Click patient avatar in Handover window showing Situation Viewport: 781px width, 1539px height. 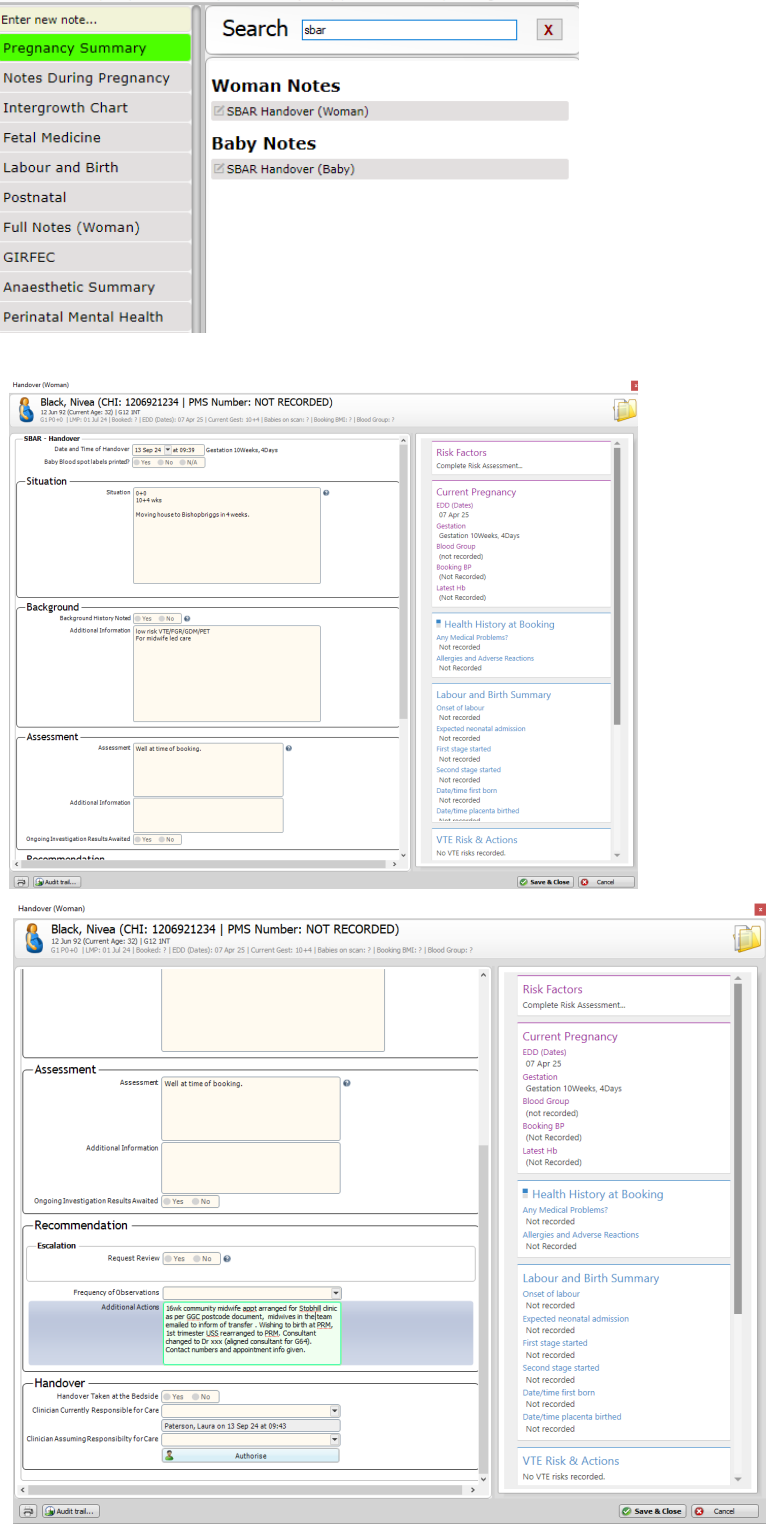tap(26, 409)
